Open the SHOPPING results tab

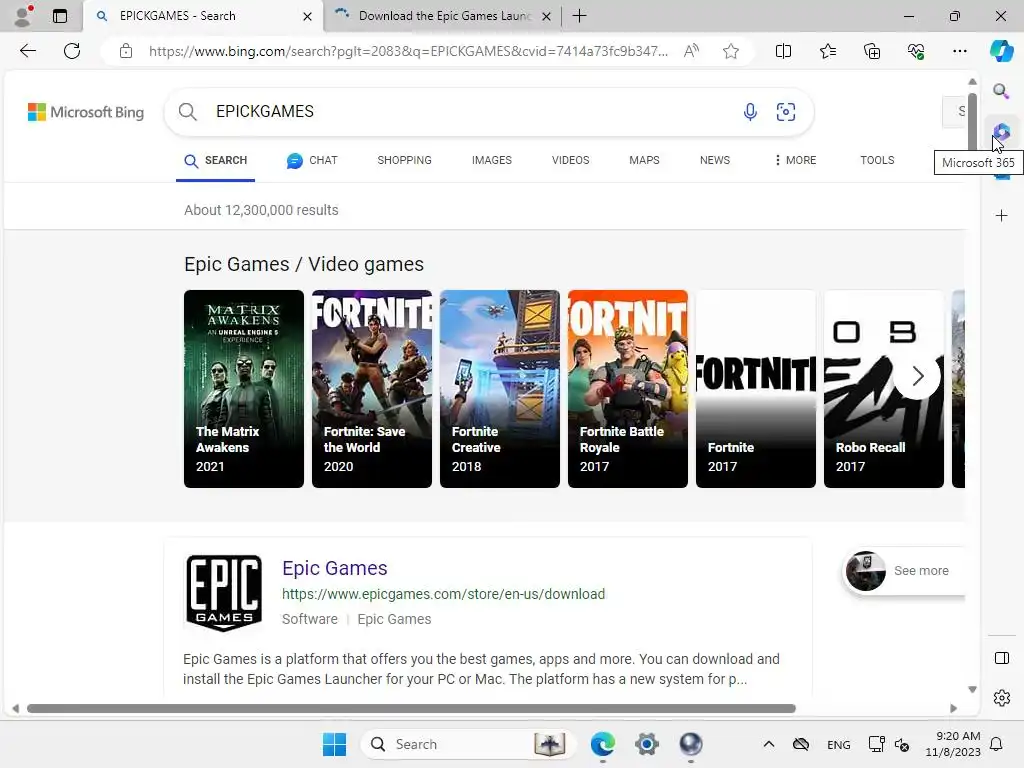tap(404, 160)
